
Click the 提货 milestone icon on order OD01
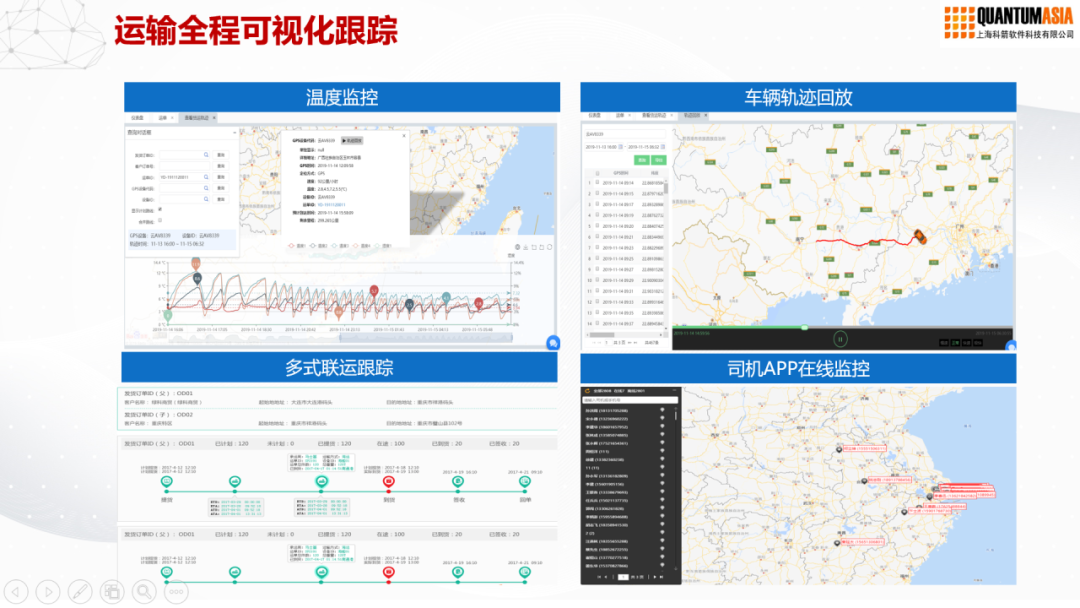164,479
